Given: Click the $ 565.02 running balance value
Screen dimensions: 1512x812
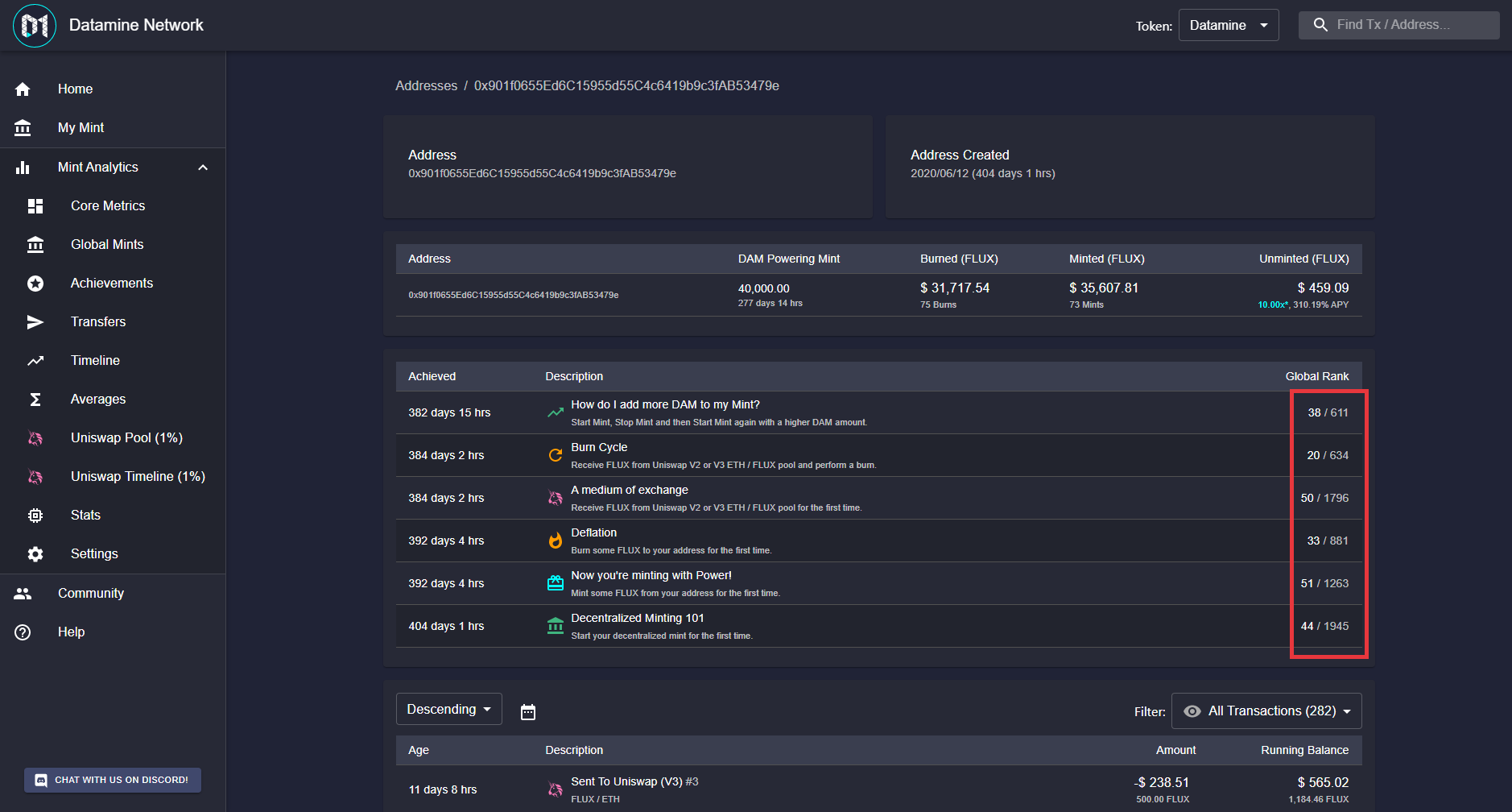Looking at the screenshot, I should coord(1323,783).
